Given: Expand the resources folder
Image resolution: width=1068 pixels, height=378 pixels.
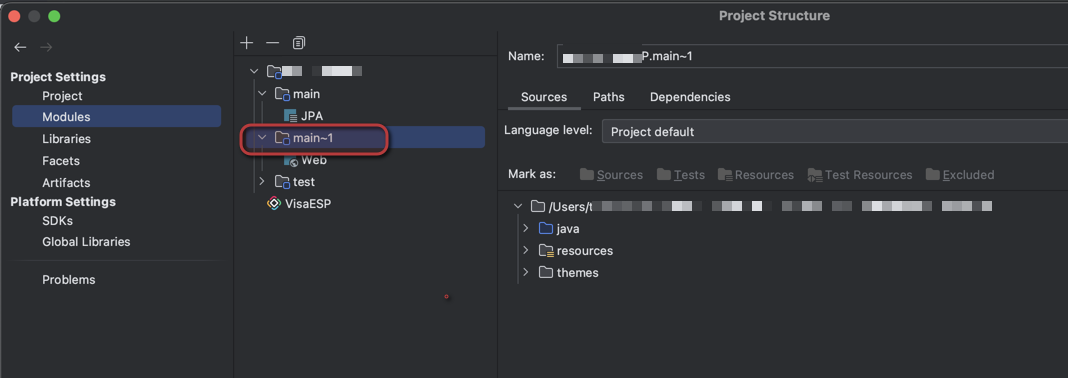Looking at the screenshot, I should point(526,251).
